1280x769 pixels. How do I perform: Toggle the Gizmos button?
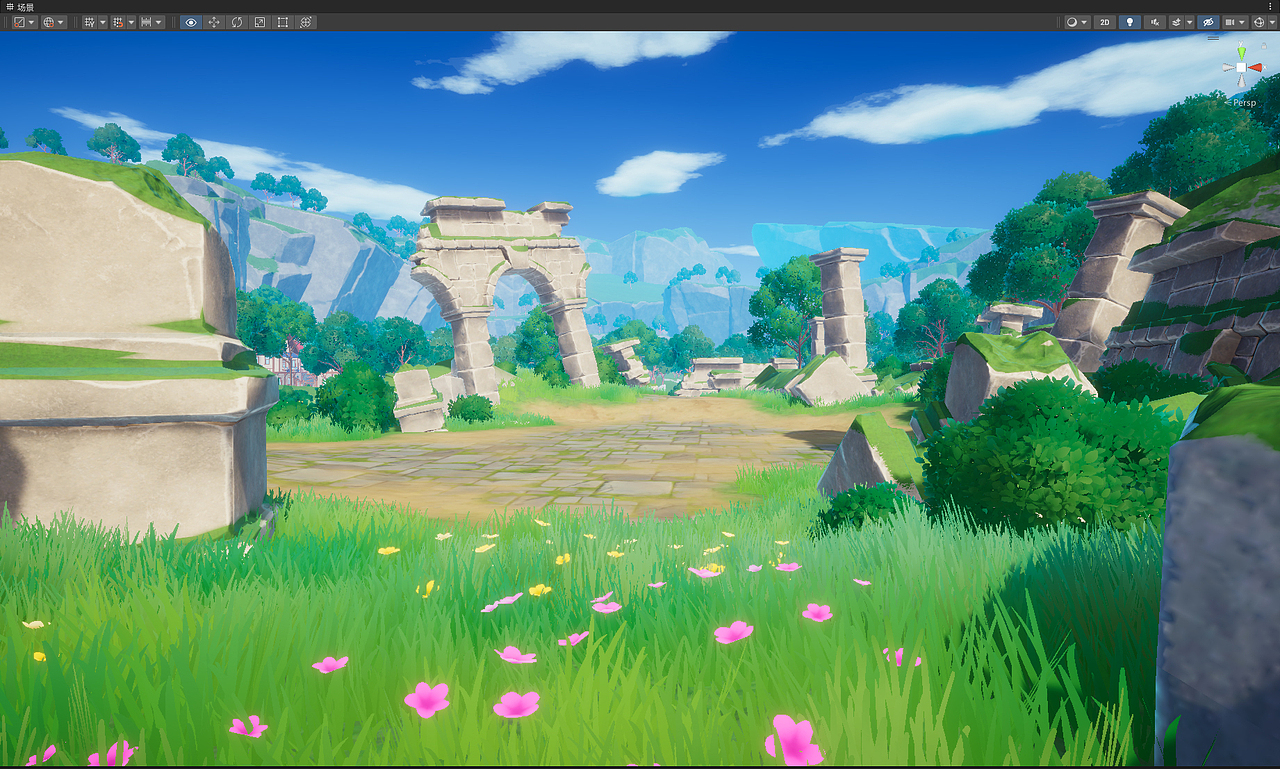click(x=1259, y=22)
